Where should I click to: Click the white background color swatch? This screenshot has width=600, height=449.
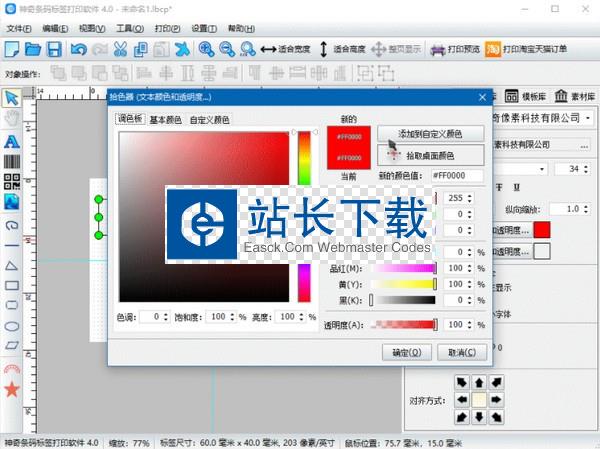[542, 251]
